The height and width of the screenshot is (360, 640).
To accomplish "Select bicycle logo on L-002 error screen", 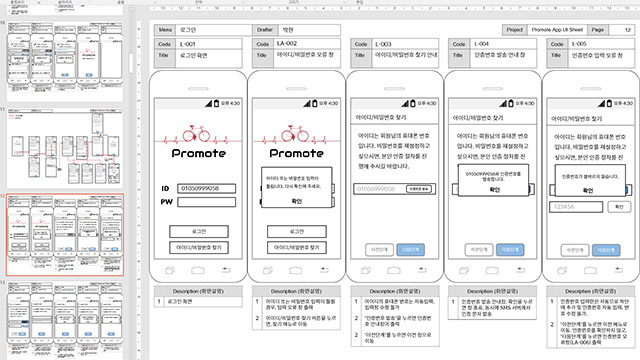I will (x=295, y=133).
